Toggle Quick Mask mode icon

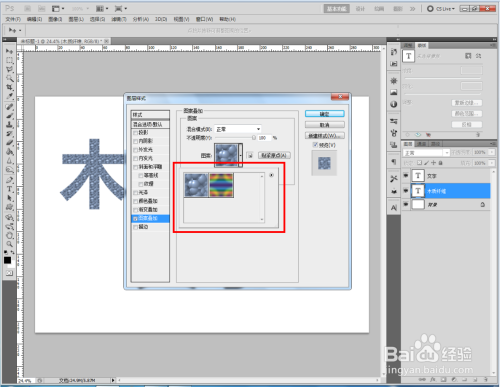click(9, 273)
